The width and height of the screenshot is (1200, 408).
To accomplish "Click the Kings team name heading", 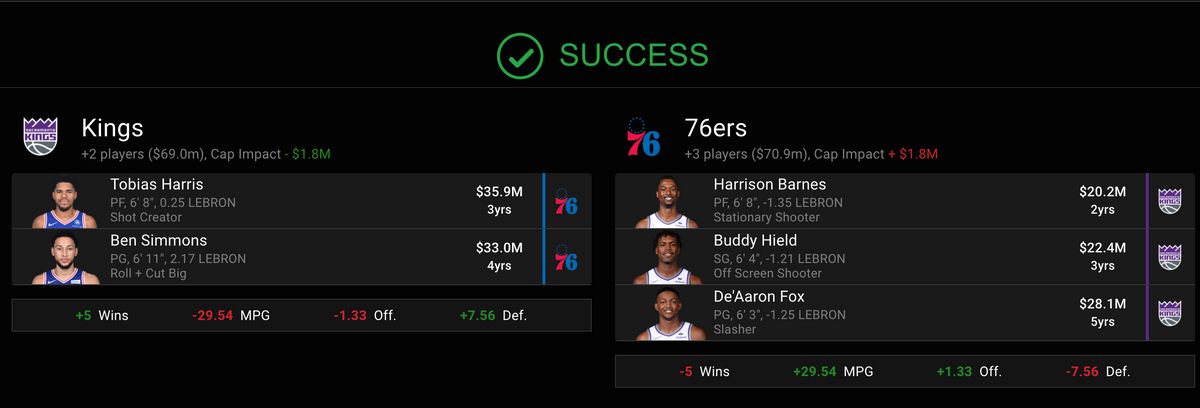I will [x=112, y=128].
